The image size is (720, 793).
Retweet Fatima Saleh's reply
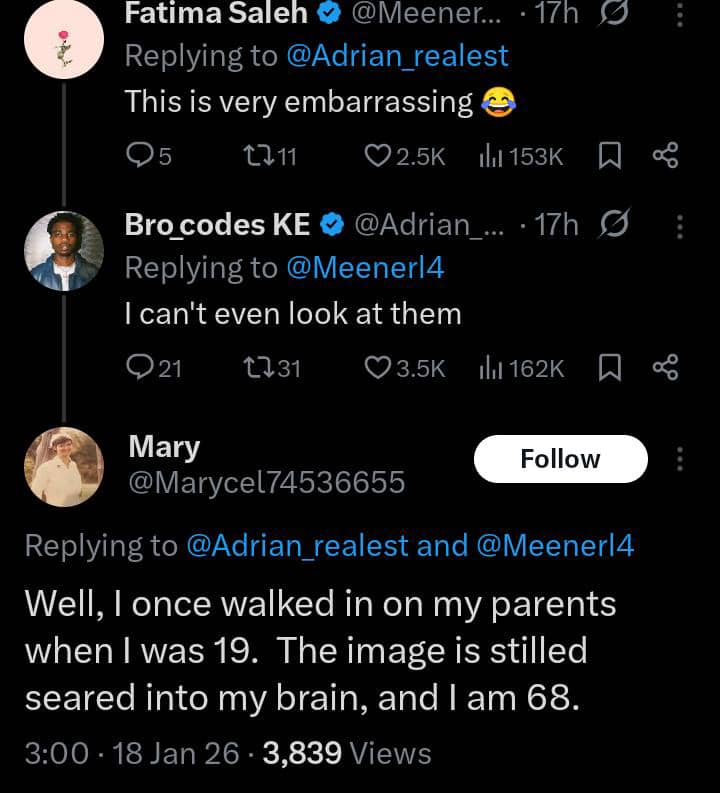[259, 155]
